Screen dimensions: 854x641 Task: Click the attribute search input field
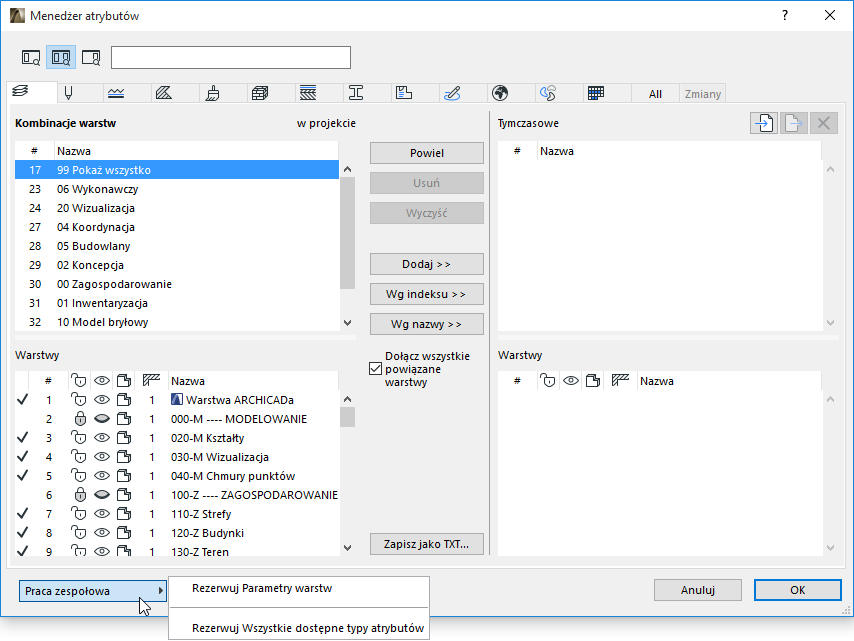coord(231,58)
